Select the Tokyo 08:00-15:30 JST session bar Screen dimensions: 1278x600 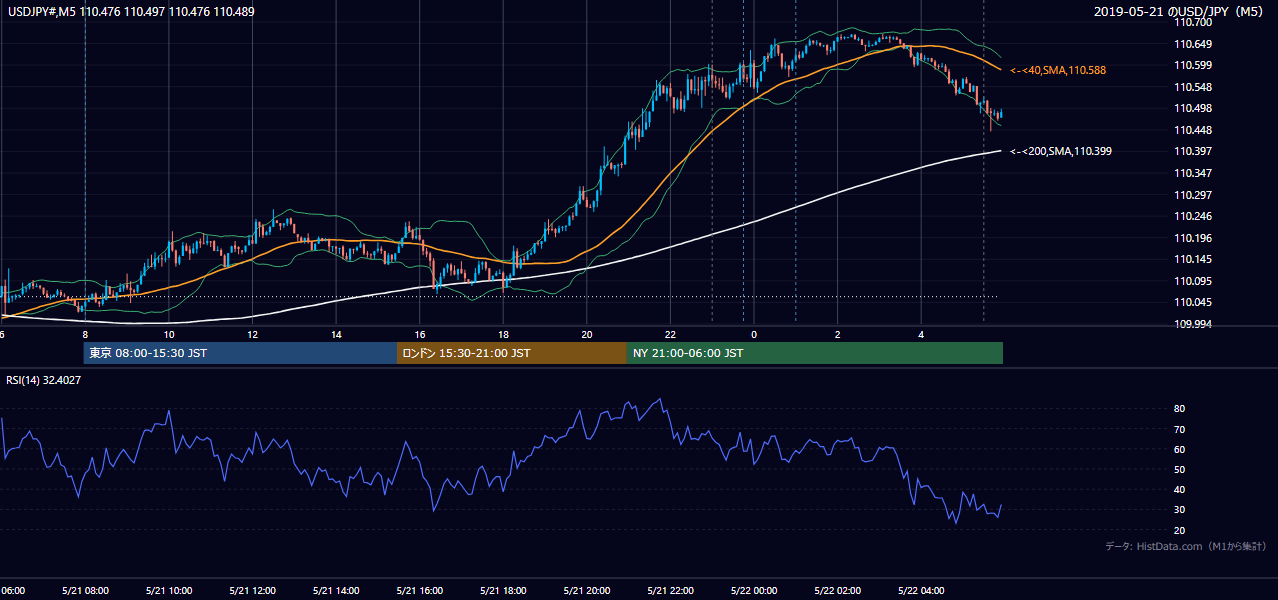click(241, 353)
